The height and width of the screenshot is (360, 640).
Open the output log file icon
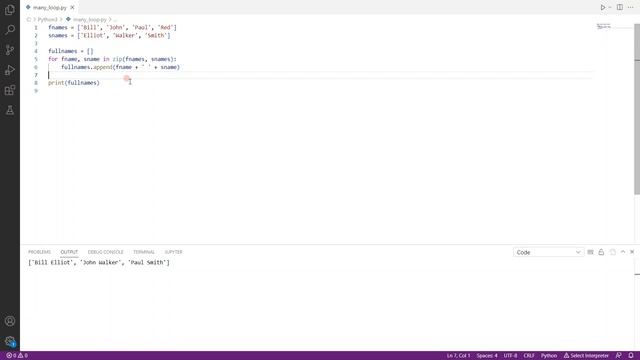[x=613, y=252]
